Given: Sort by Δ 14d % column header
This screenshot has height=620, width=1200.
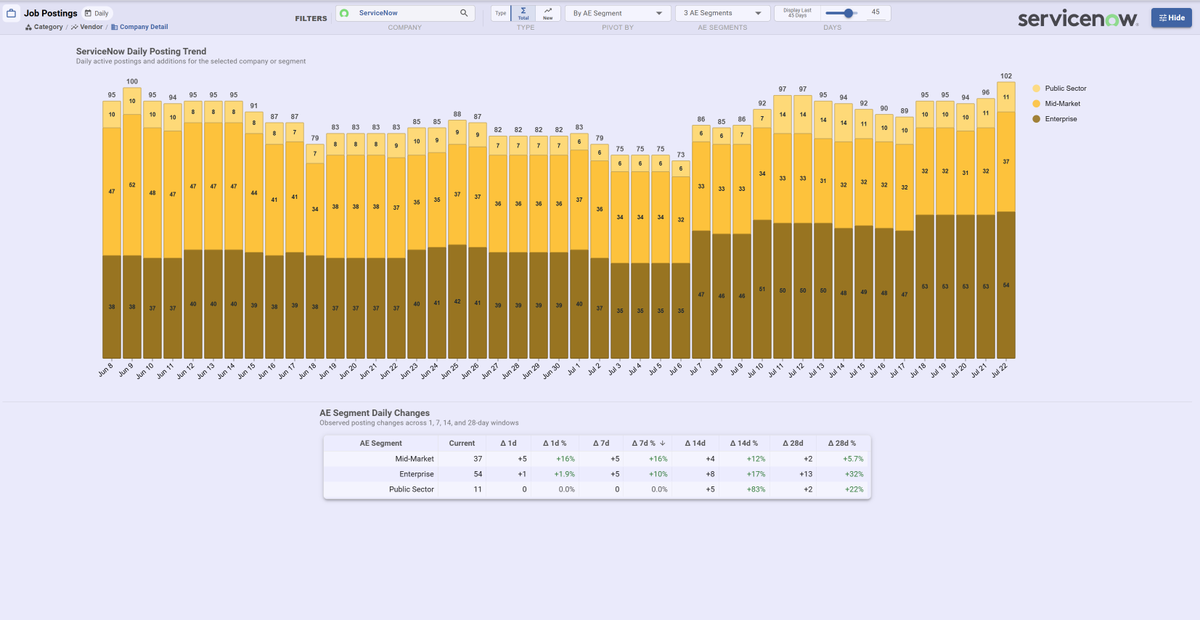Looking at the screenshot, I should pyautogui.click(x=743, y=443).
